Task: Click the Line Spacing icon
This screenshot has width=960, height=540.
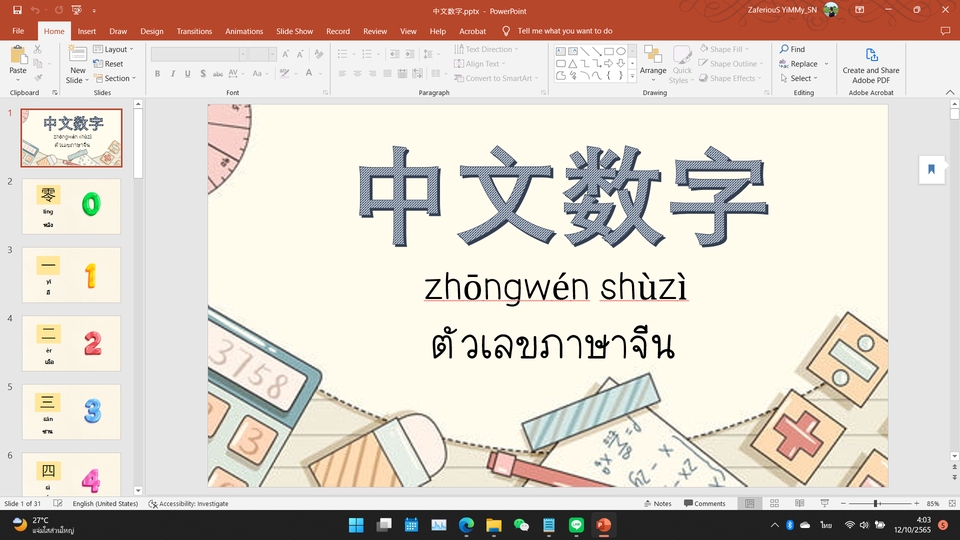Action: [x=430, y=54]
